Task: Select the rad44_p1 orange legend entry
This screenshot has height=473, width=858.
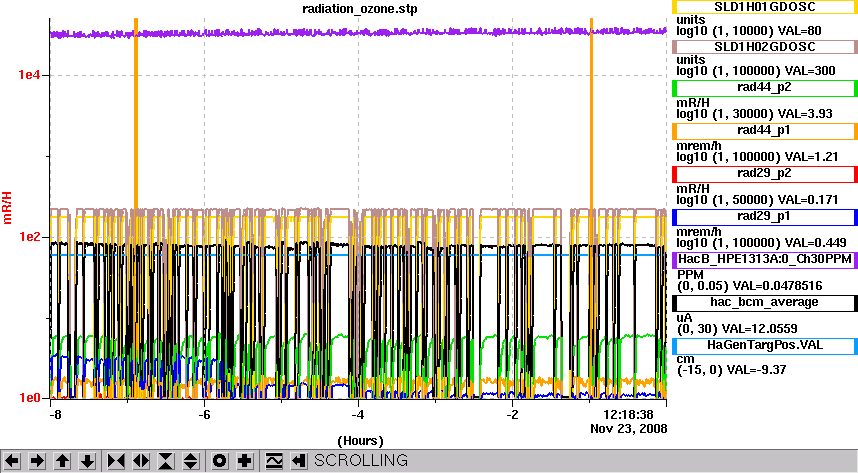Action: click(764, 131)
